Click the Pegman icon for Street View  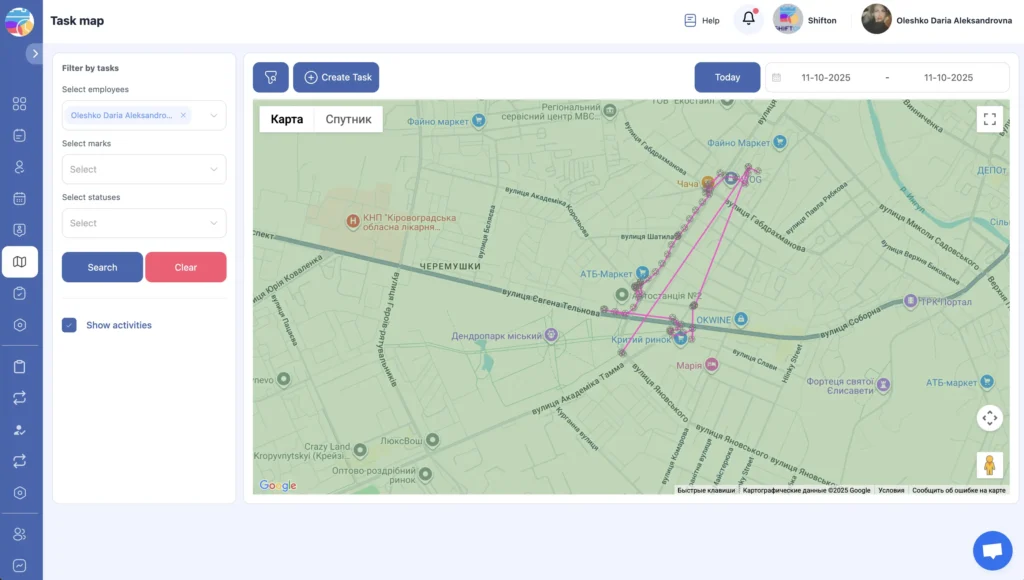point(989,464)
